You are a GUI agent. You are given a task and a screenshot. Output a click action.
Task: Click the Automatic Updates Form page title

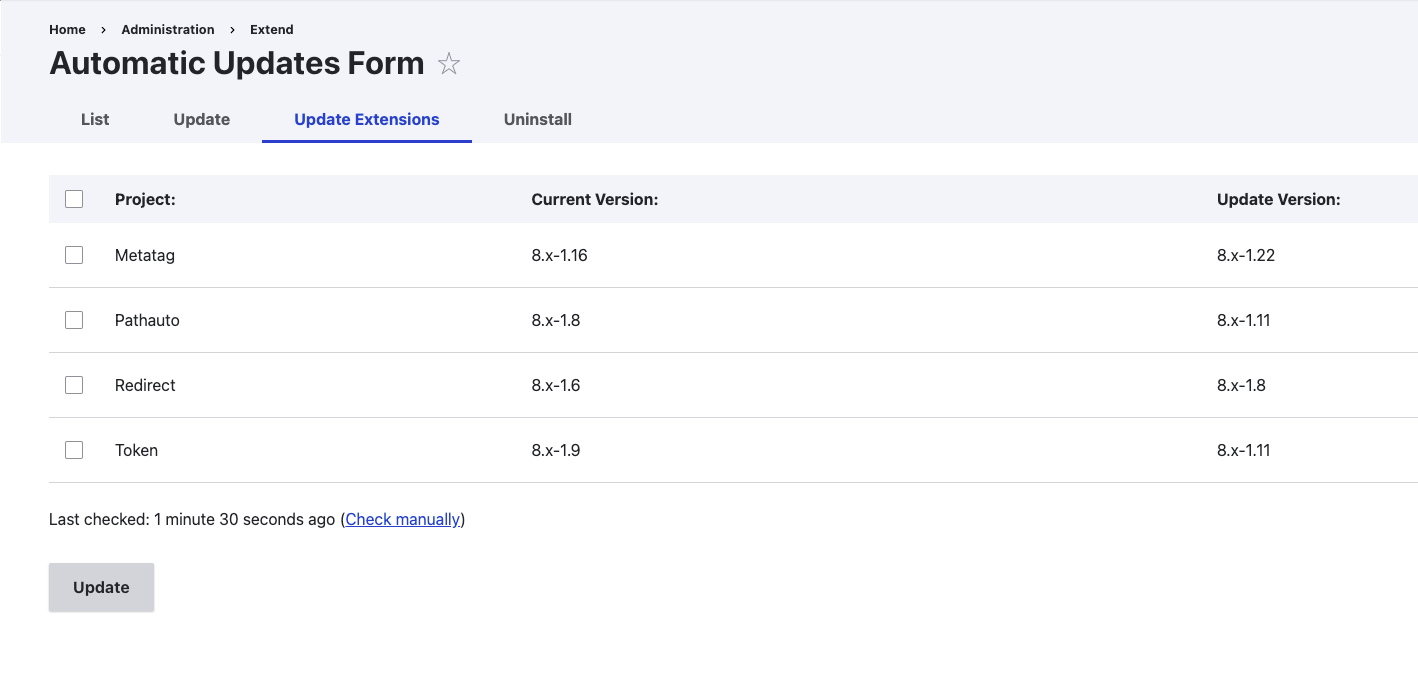(236, 63)
